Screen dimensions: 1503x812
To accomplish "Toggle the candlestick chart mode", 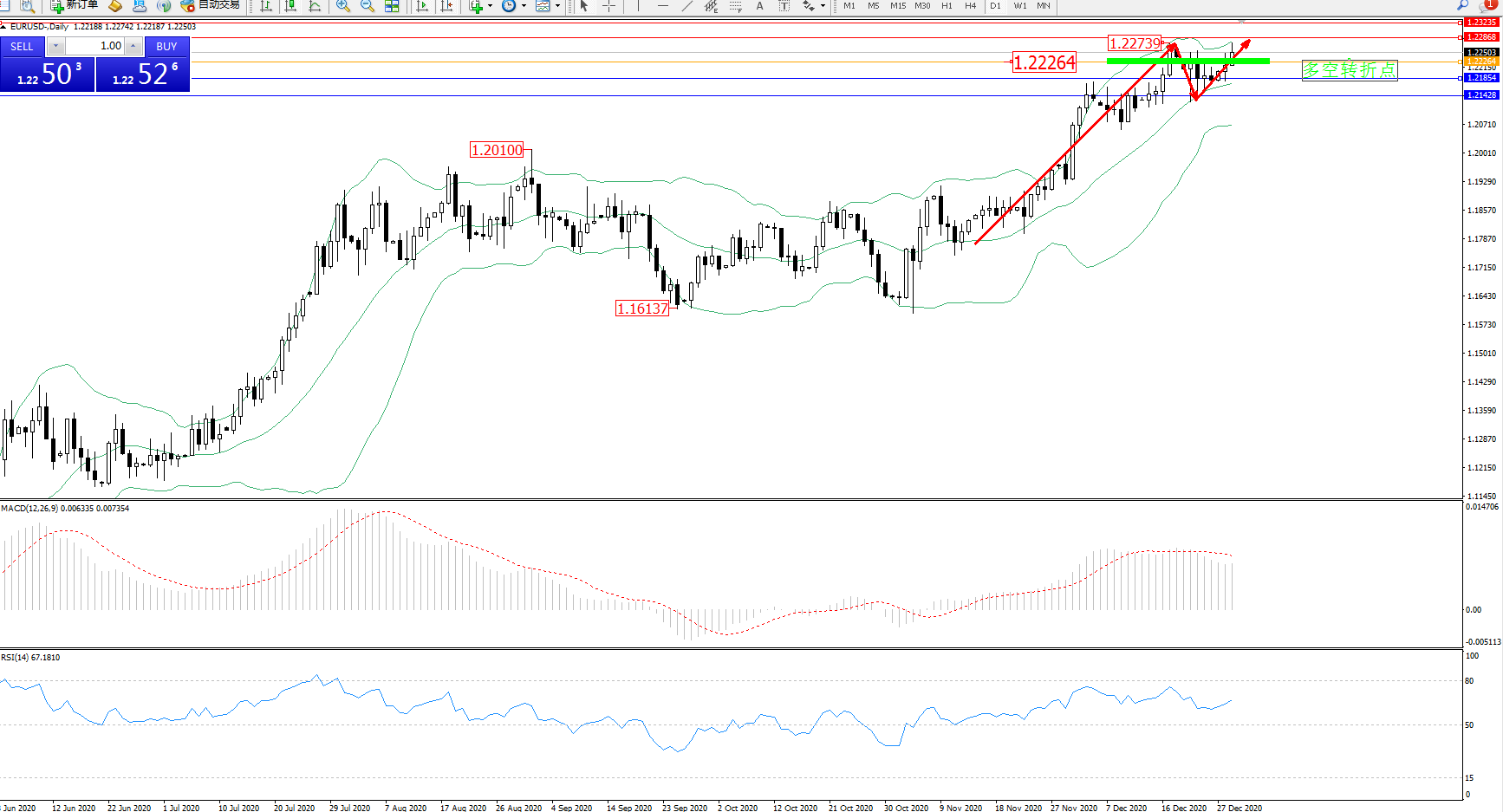I will [290, 6].
